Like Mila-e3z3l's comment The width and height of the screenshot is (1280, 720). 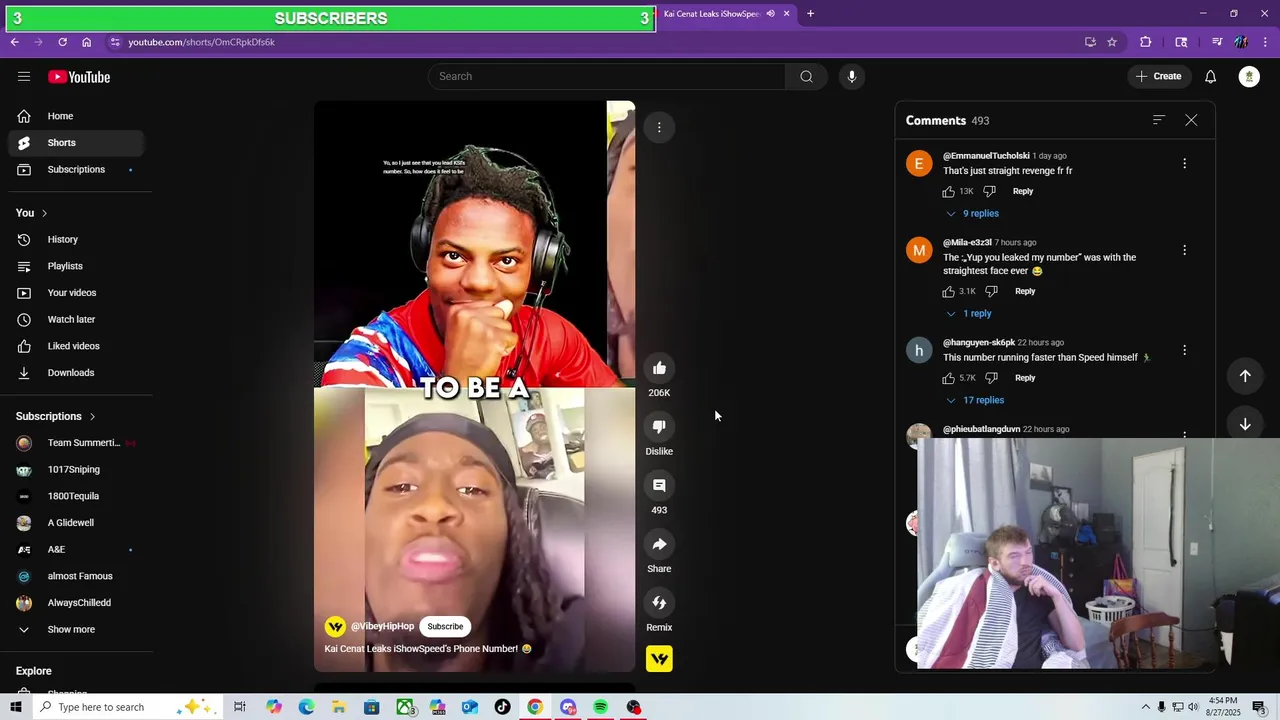click(x=948, y=291)
